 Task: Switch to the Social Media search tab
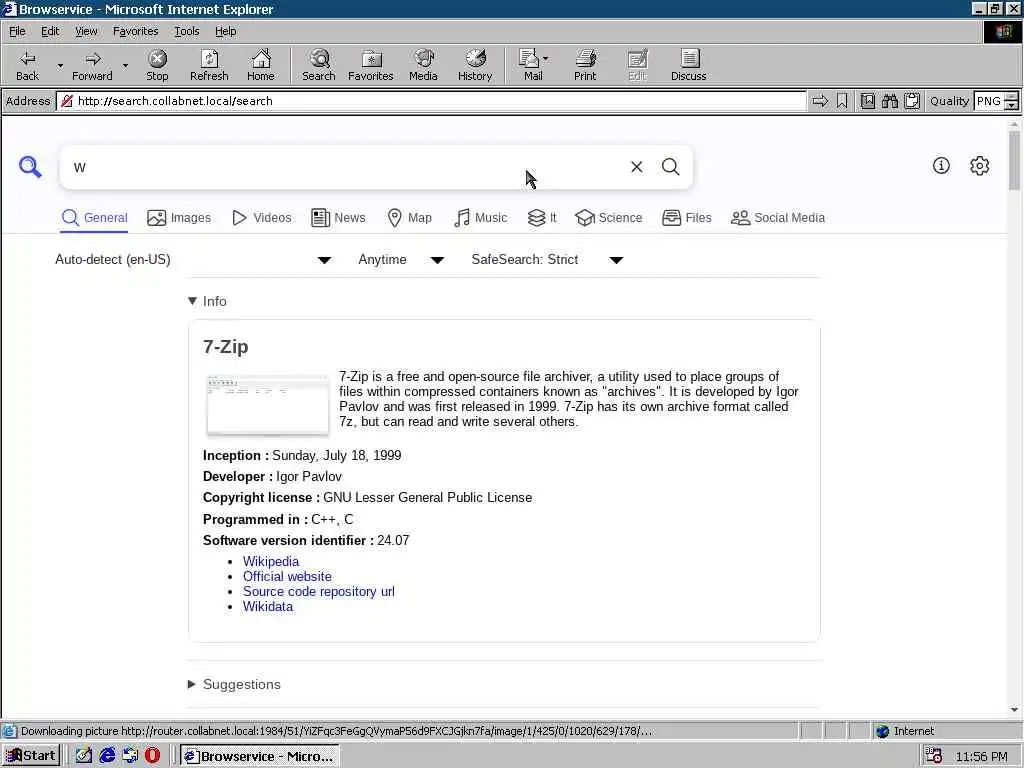pos(778,218)
